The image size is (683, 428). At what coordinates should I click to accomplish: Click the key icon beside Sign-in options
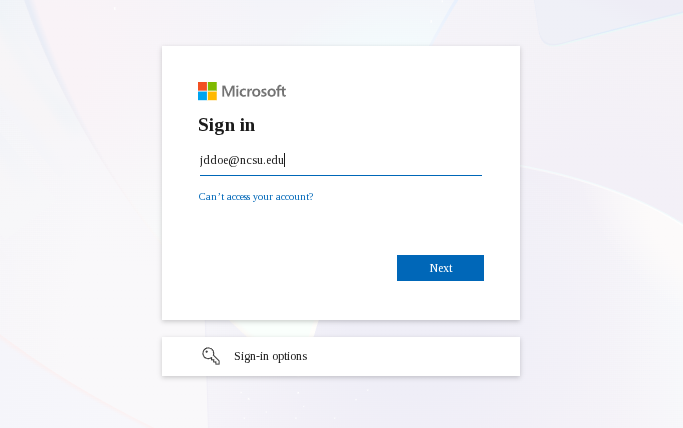click(x=211, y=356)
